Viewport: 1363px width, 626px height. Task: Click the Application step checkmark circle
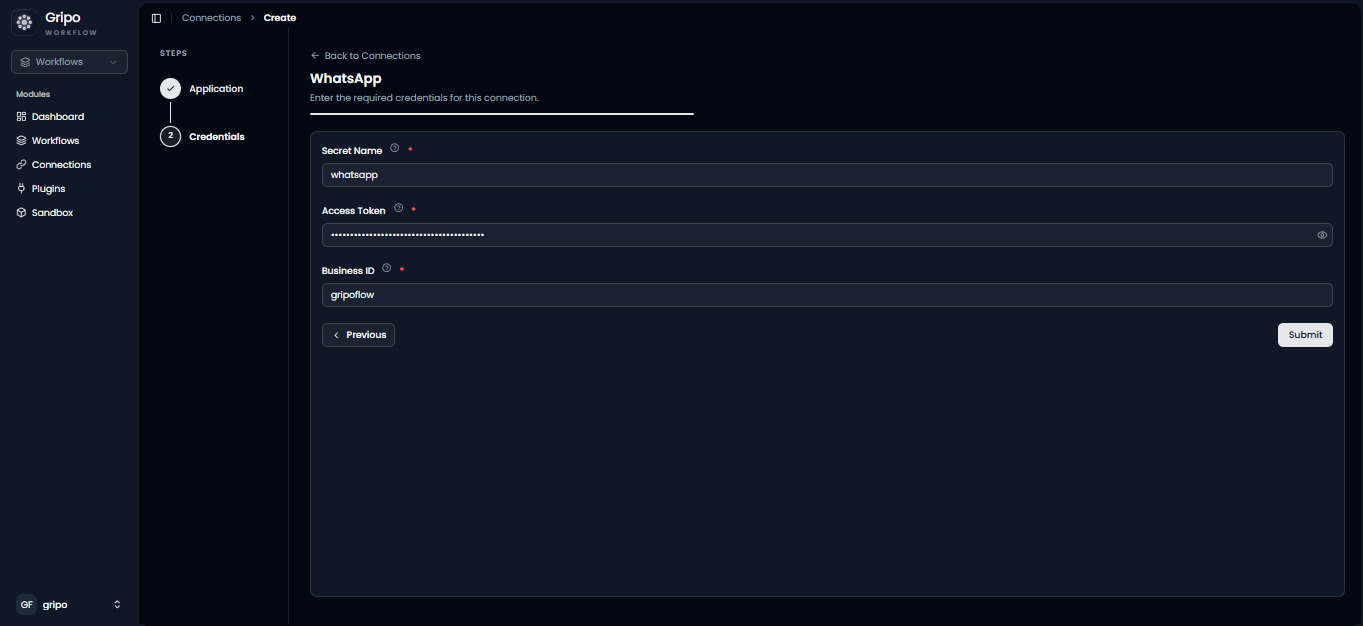(170, 89)
